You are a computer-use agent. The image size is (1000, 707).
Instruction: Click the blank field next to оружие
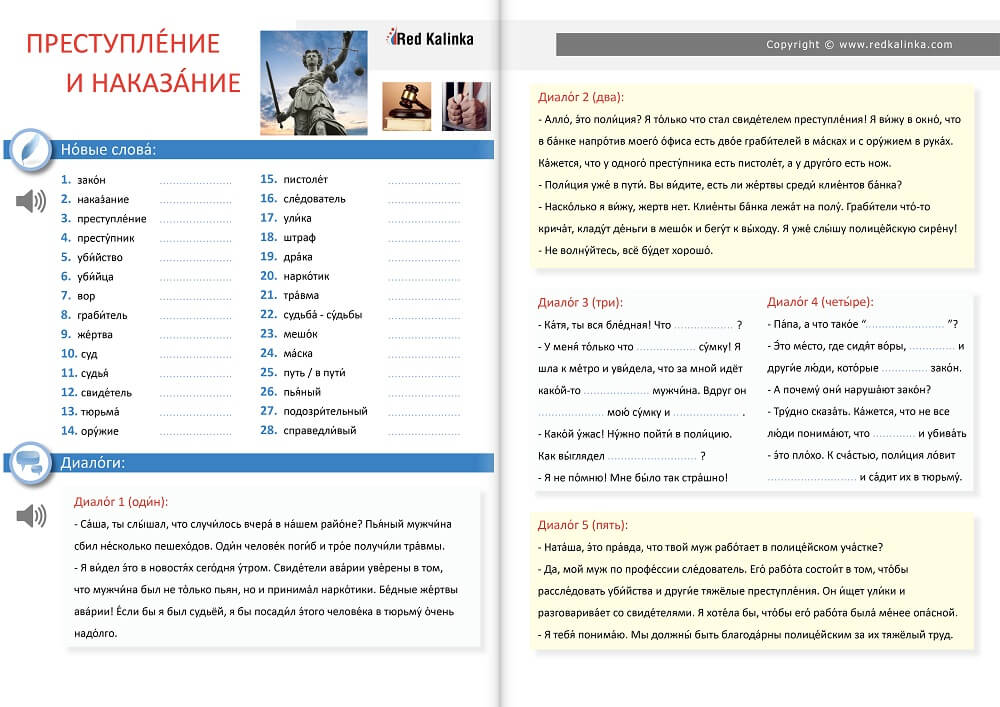(195, 431)
